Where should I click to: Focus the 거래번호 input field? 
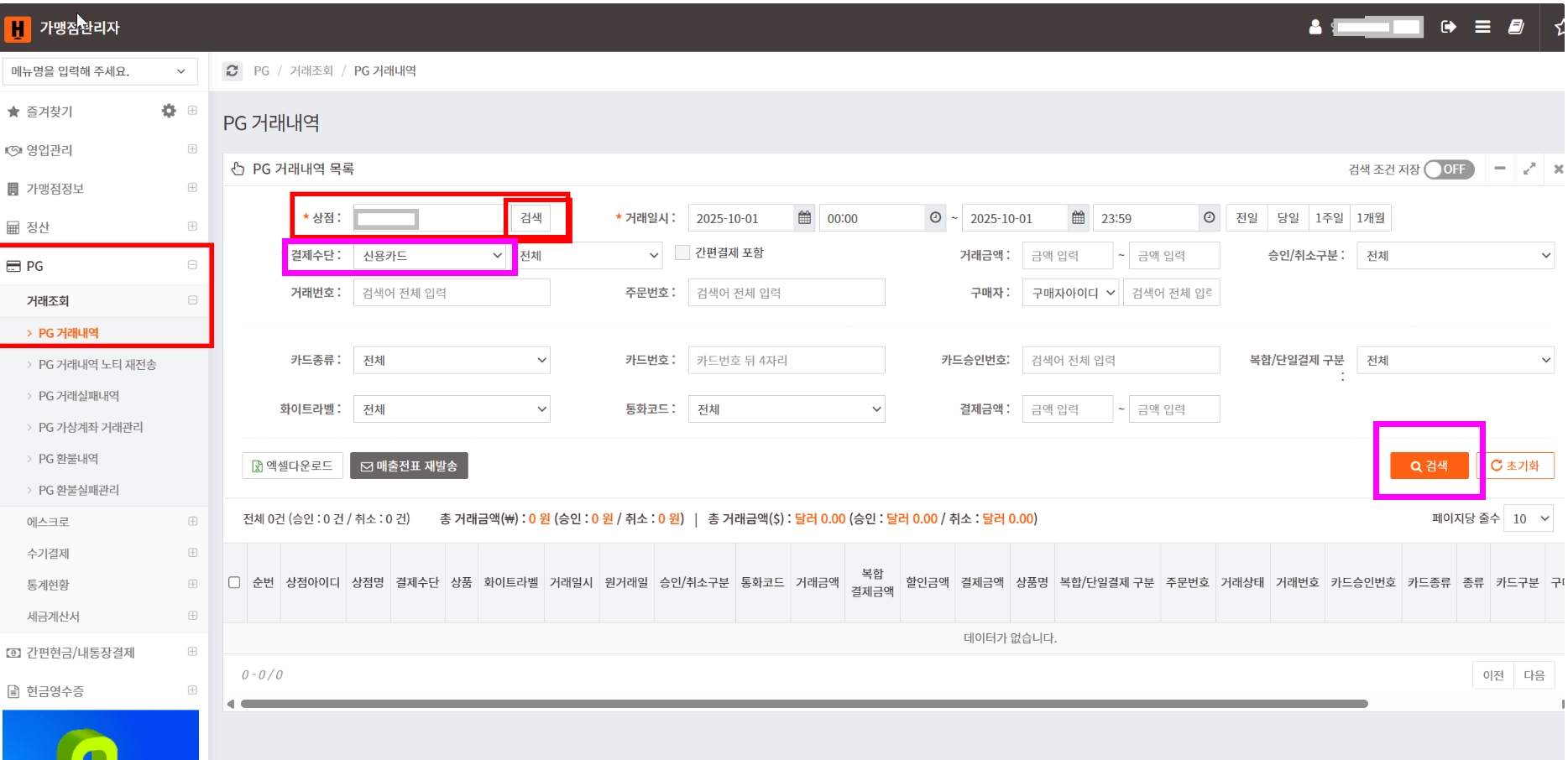tap(452, 293)
